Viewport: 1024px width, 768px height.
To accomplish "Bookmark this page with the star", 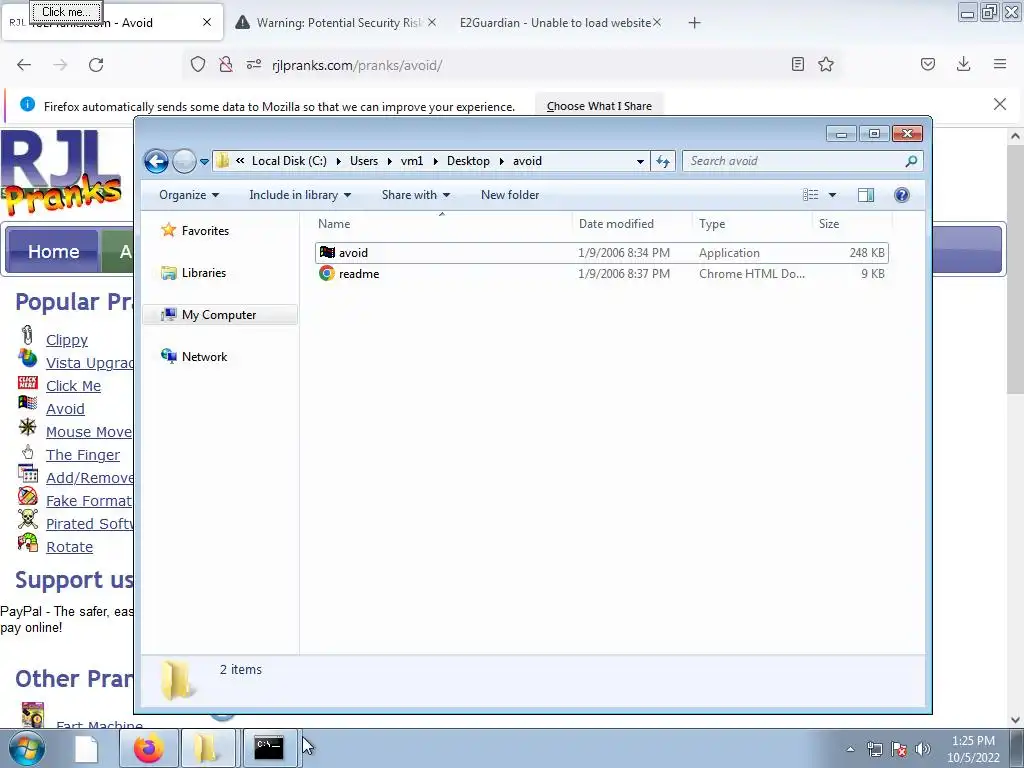I will [826, 64].
